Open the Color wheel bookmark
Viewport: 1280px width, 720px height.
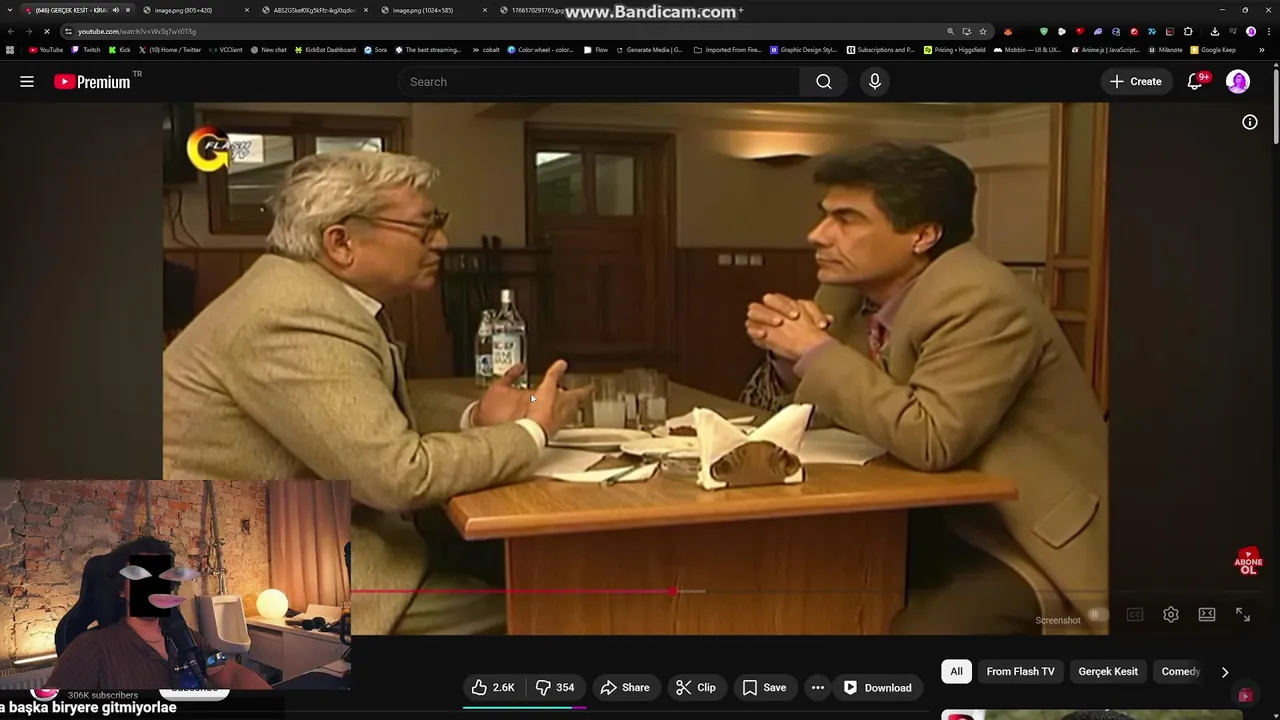pyautogui.click(x=540, y=49)
